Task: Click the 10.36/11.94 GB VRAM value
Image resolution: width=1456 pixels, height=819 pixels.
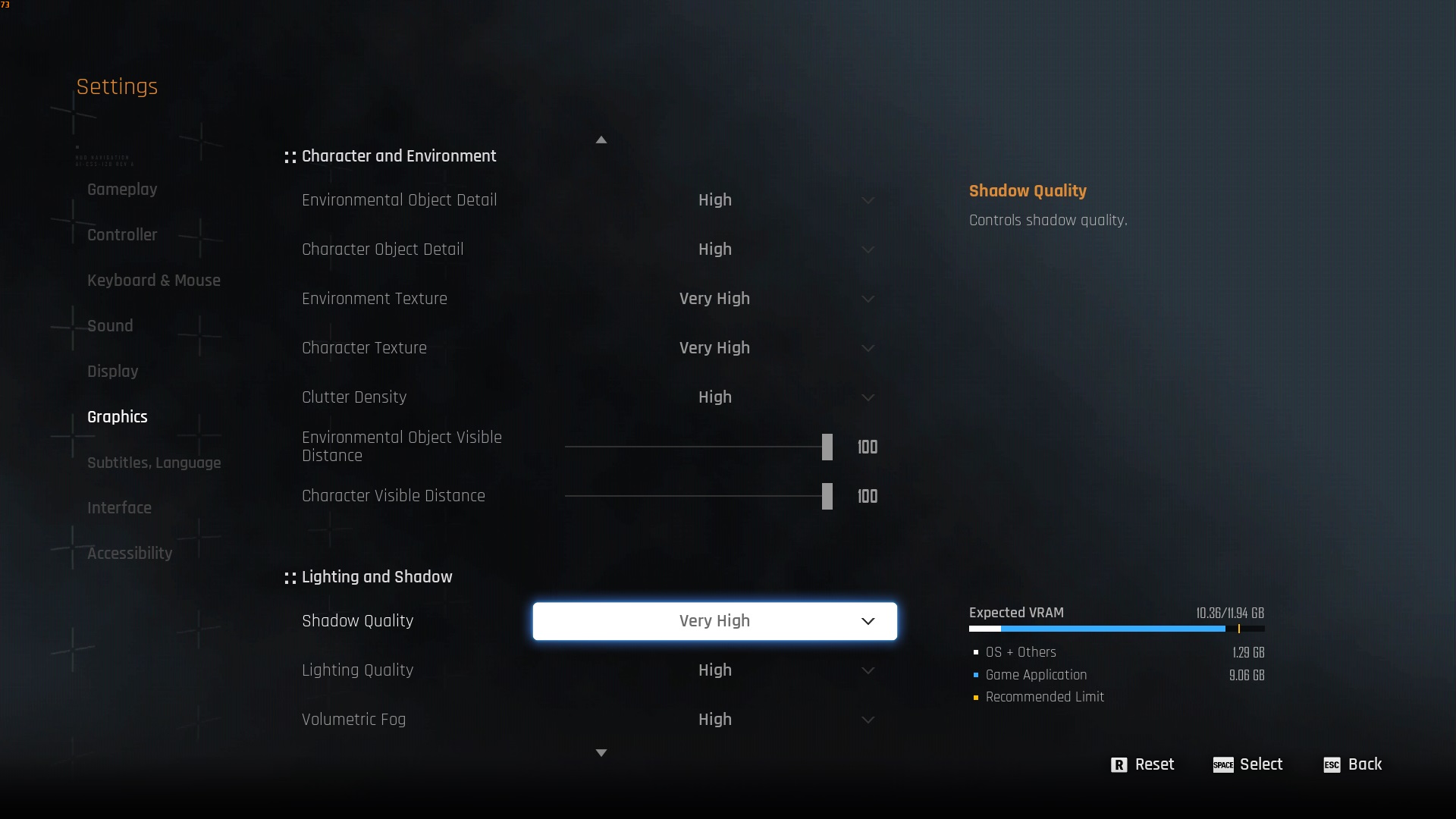Action: click(1230, 613)
